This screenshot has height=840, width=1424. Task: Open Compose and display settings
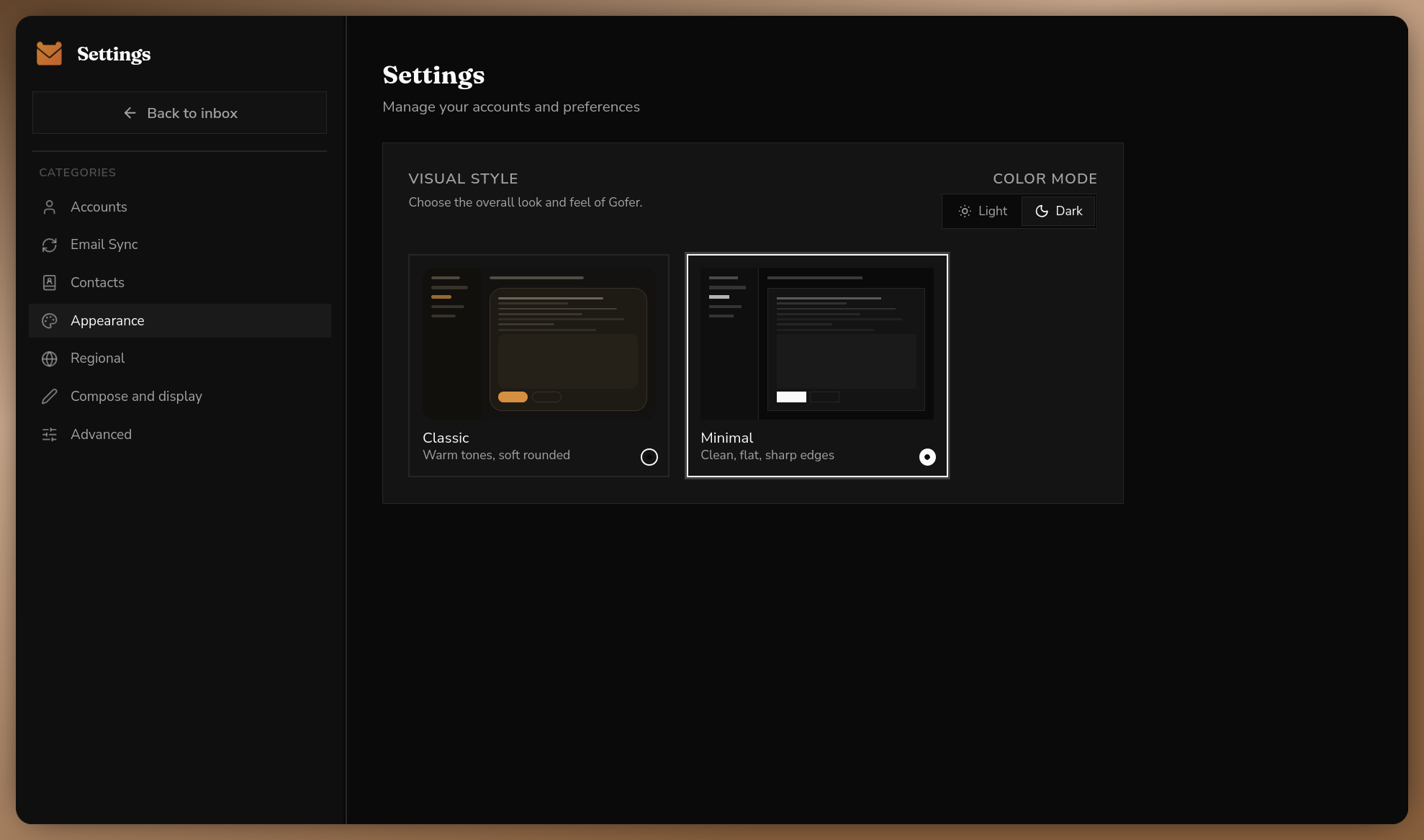click(x=180, y=397)
